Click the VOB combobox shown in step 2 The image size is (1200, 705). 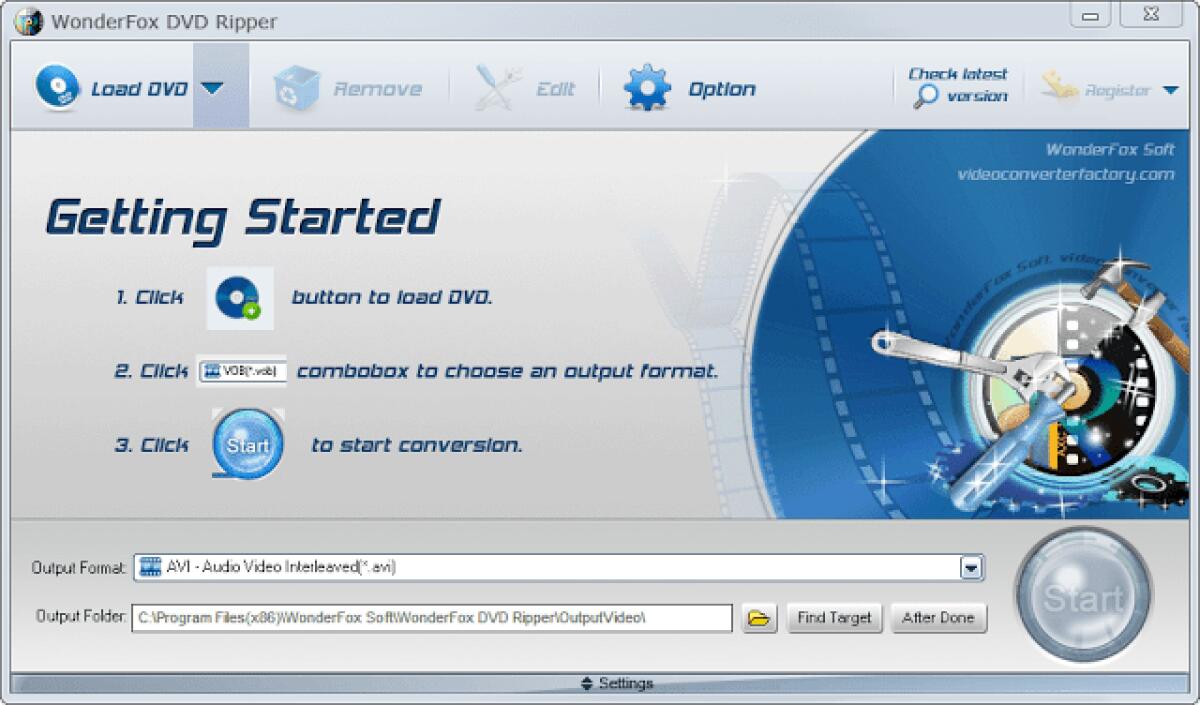pyautogui.click(x=243, y=370)
